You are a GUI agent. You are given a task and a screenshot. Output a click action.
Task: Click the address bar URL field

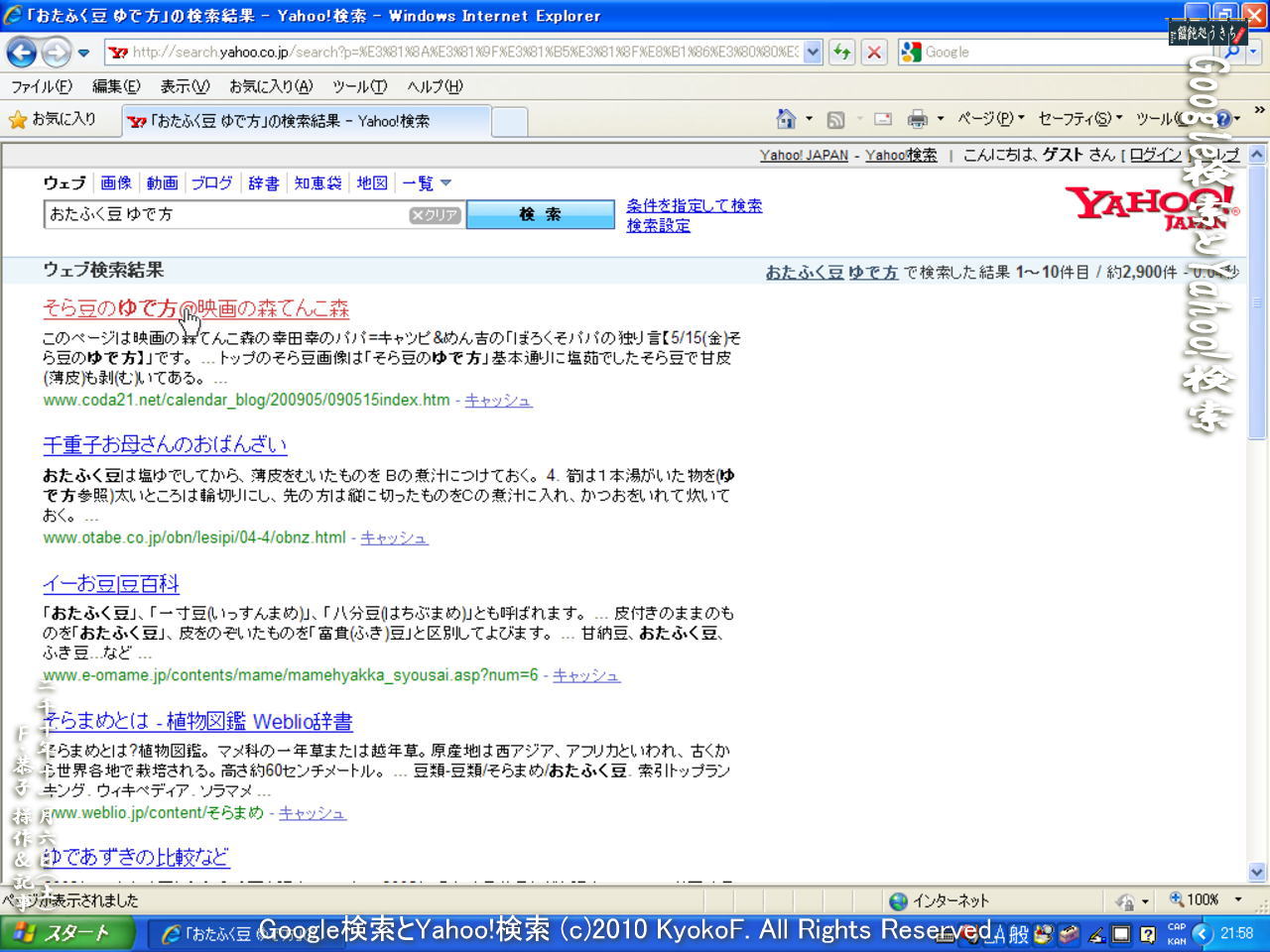pyautogui.click(x=453, y=52)
